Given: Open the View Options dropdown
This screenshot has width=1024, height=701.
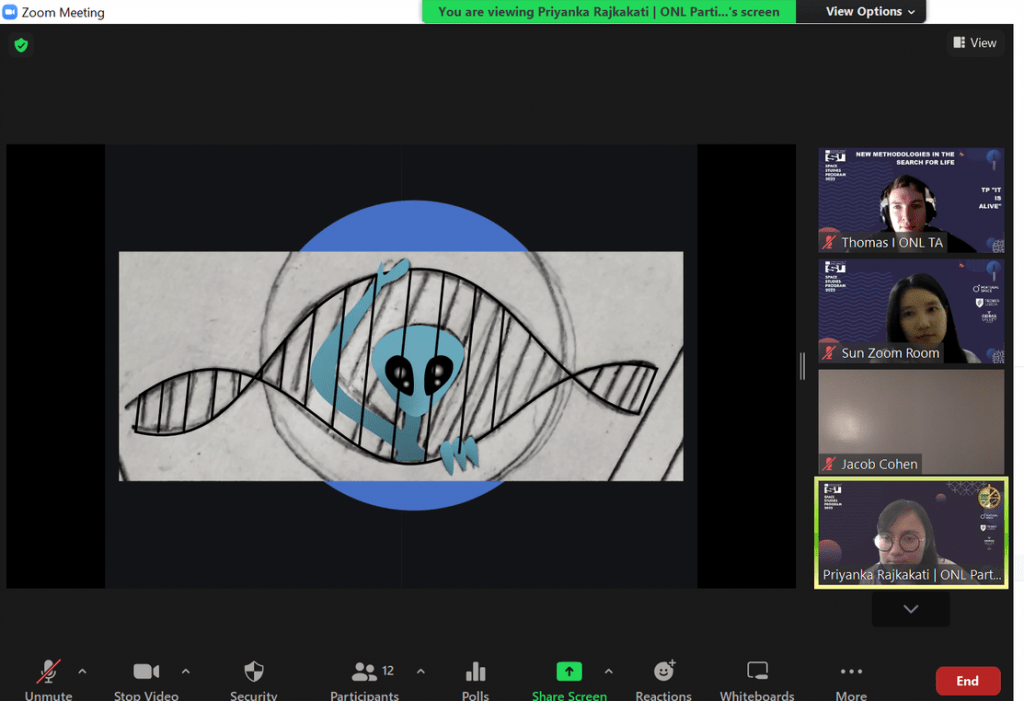Looking at the screenshot, I should (869, 12).
